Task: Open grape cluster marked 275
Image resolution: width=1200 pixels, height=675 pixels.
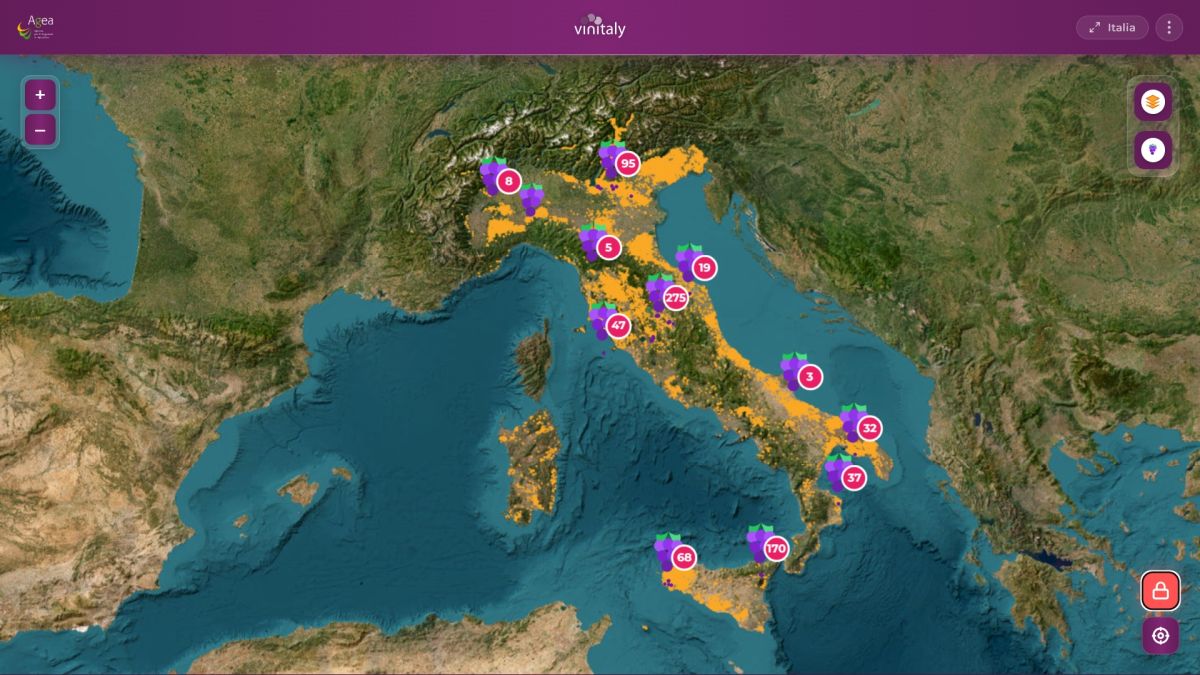Action: click(x=667, y=296)
